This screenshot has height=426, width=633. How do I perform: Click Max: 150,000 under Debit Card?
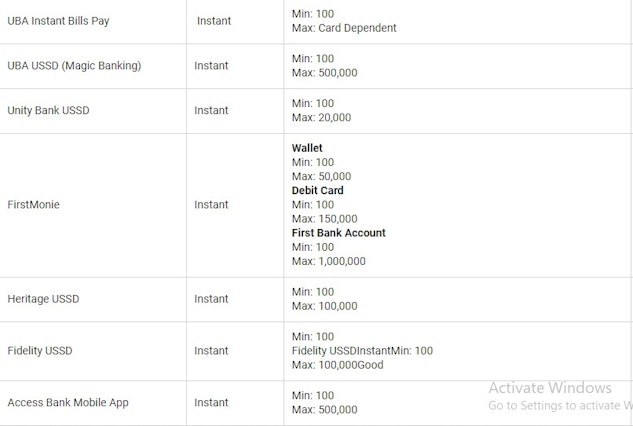click(x=325, y=219)
